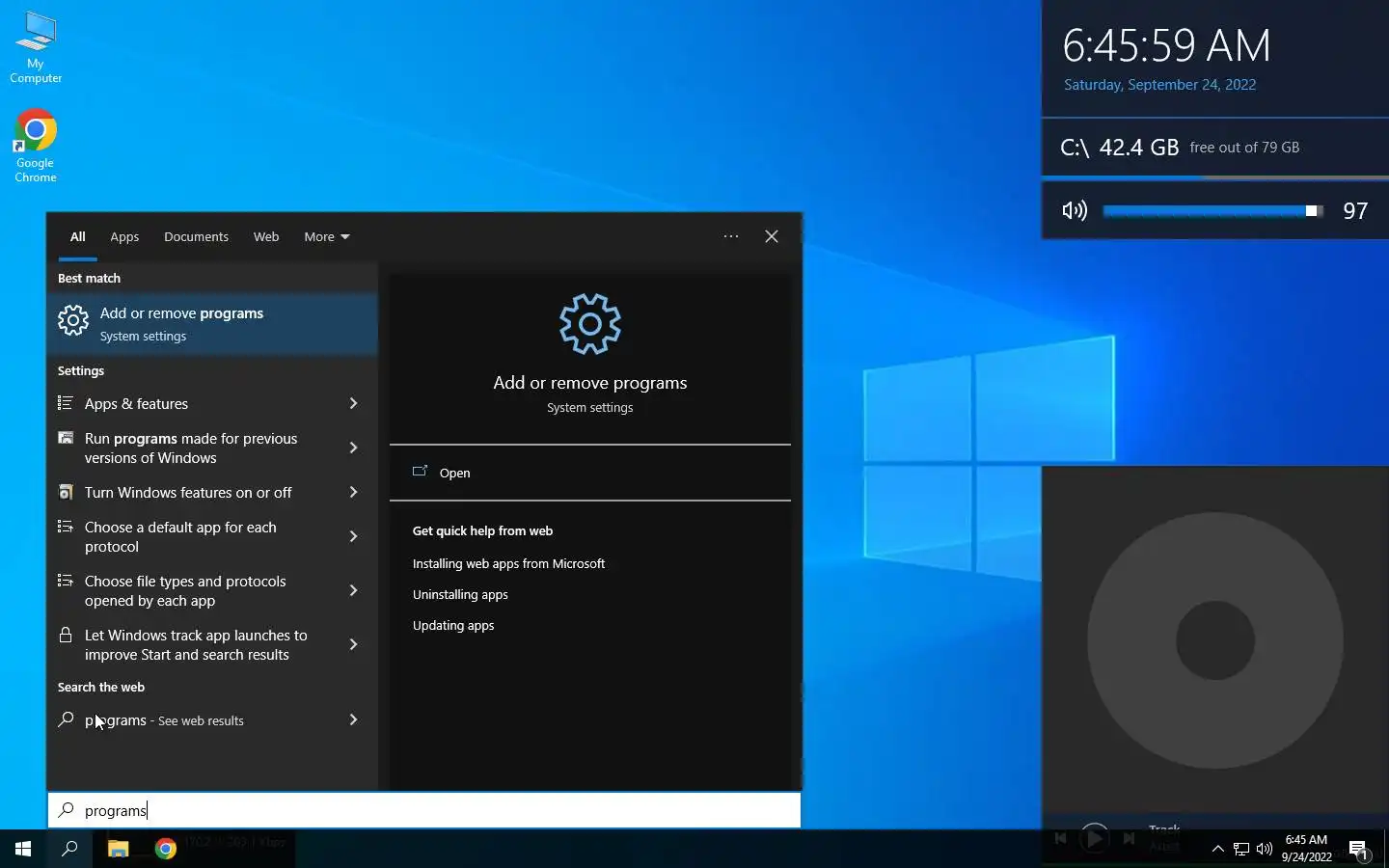The image size is (1389, 868).
Task: Click the C: drive free space widget
Action: click(x=1215, y=148)
